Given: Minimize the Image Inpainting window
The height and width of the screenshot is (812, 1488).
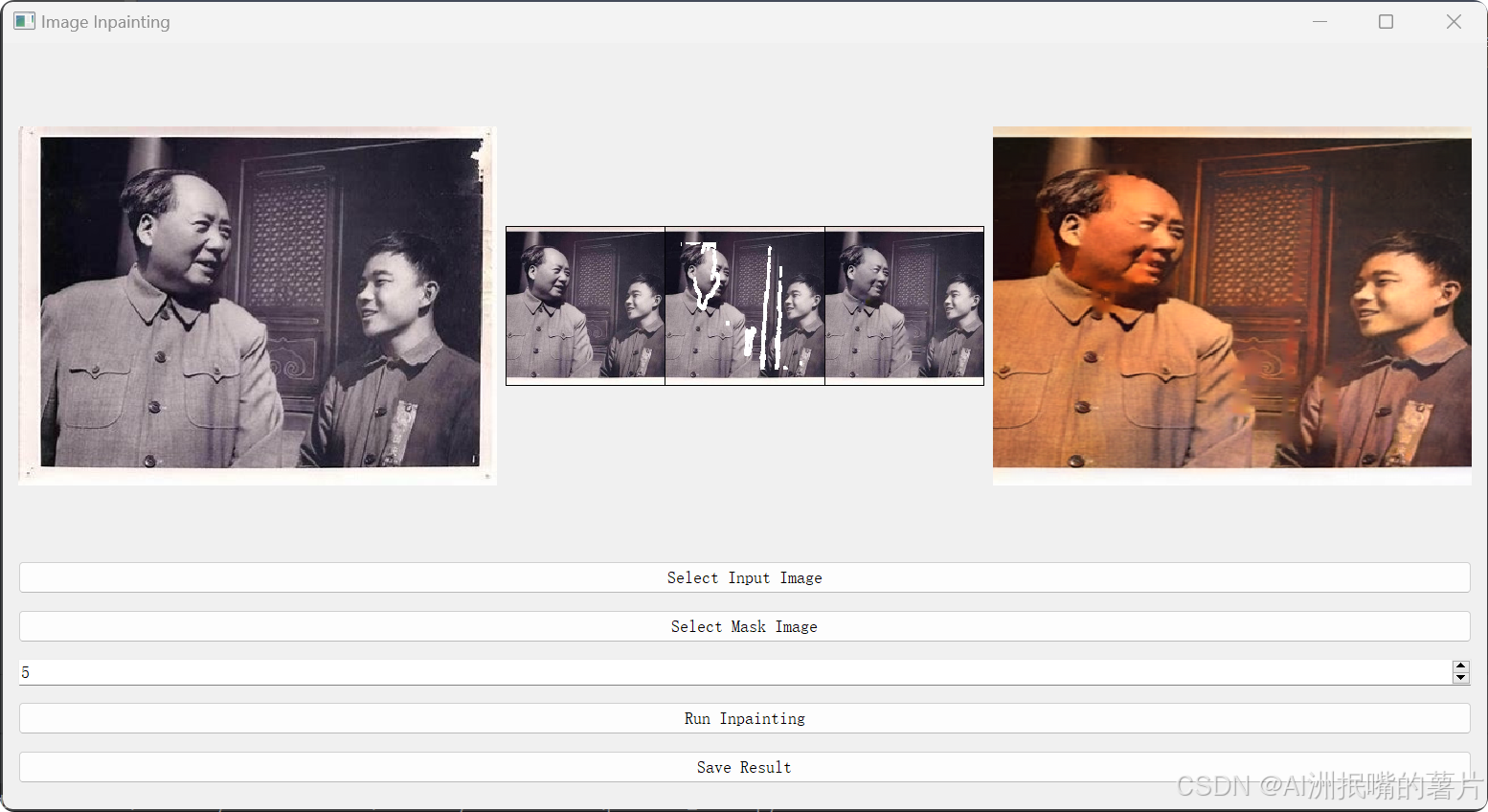Looking at the screenshot, I should [1319, 21].
